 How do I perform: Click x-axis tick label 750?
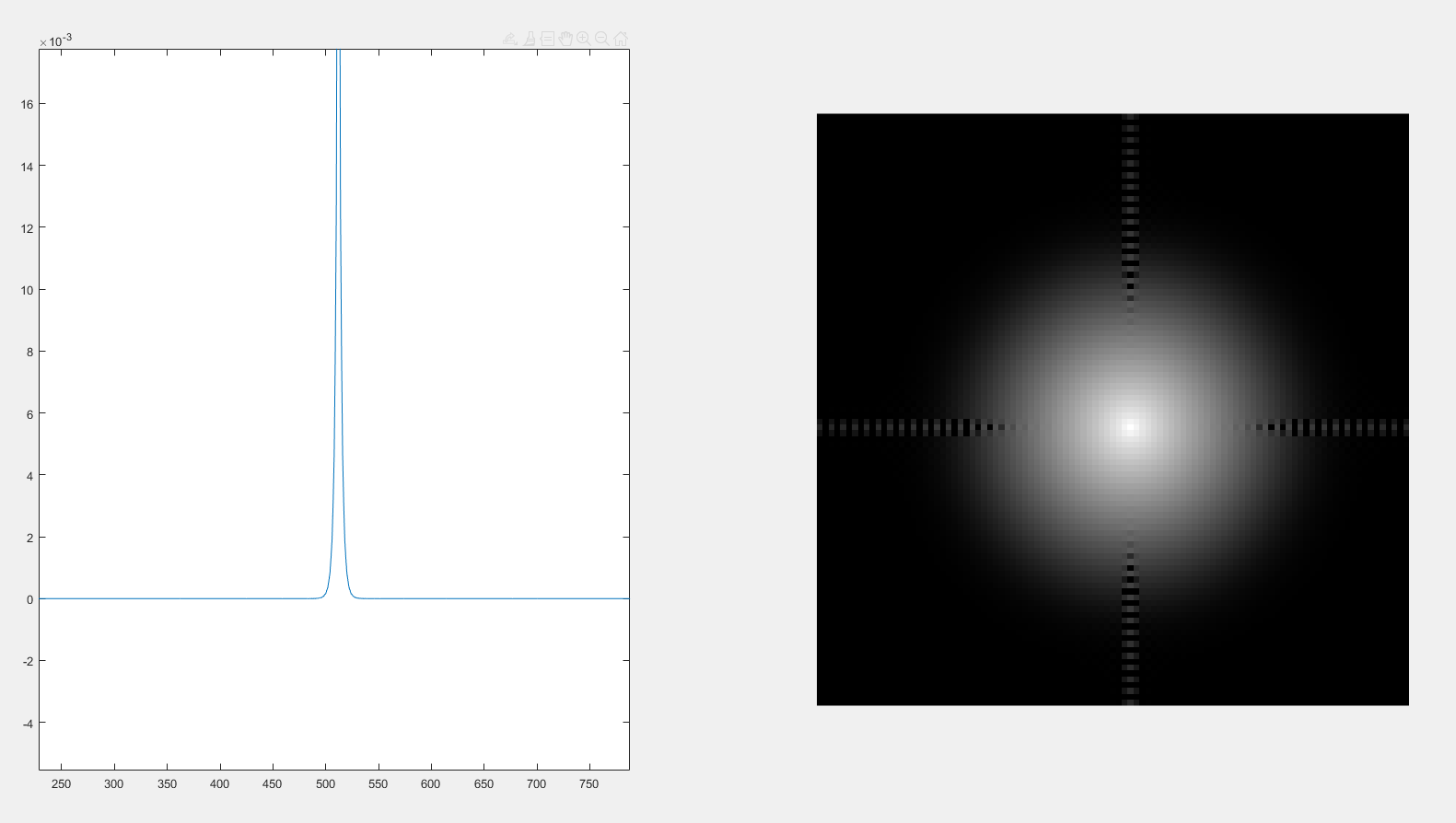click(589, 784)
